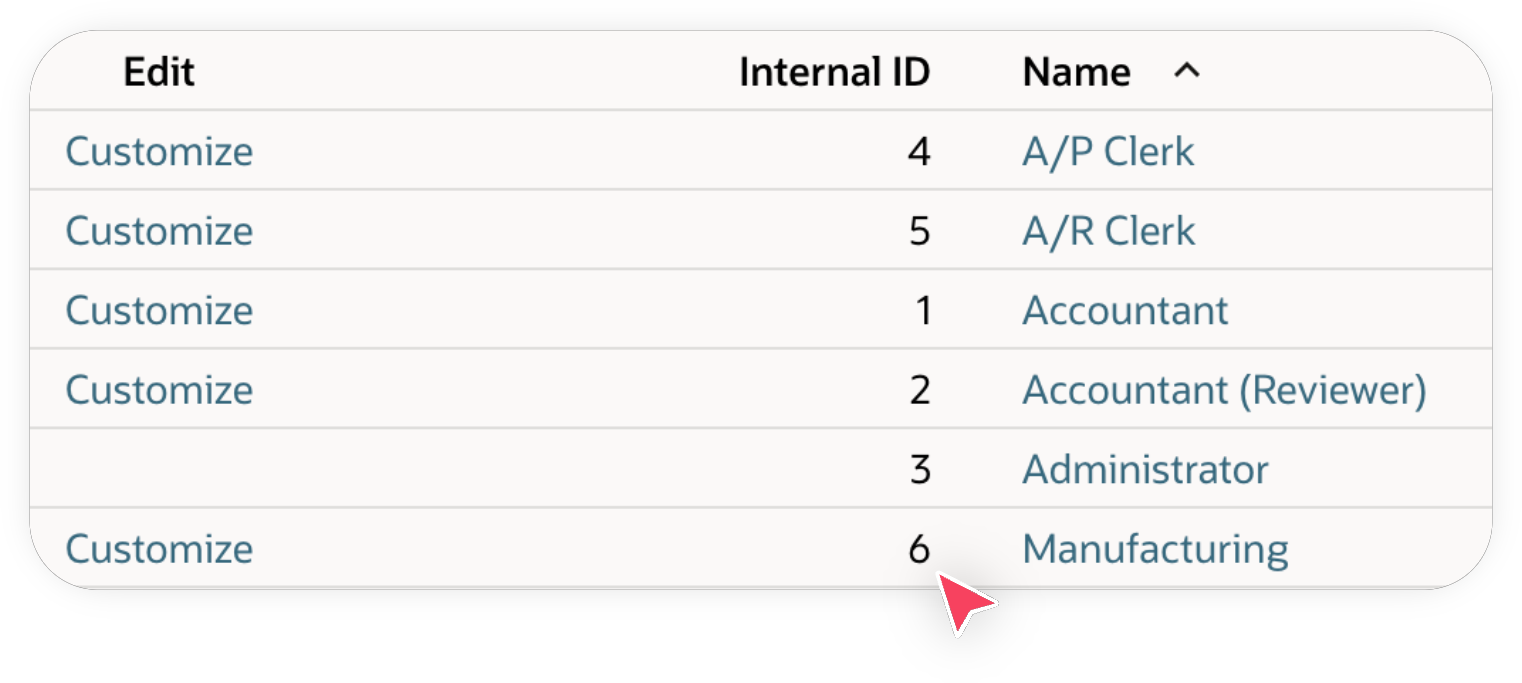Open the Manufacturing role
This screenshot has height=683, width=1522.
(1154, 548)
